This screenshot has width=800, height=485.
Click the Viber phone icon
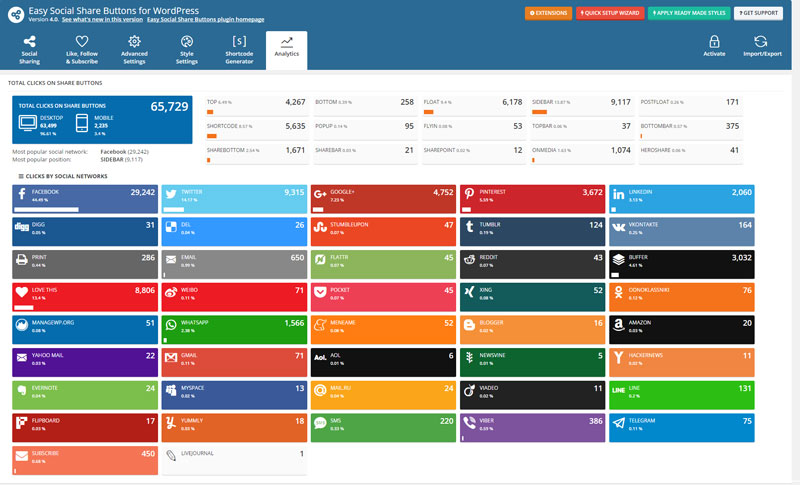(469, 423)
